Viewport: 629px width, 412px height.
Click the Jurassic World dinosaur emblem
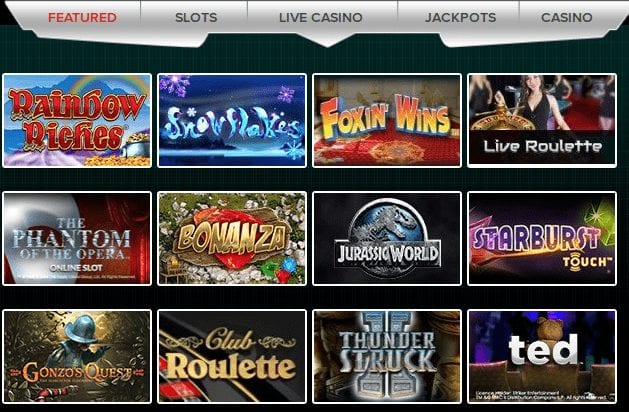387,223
